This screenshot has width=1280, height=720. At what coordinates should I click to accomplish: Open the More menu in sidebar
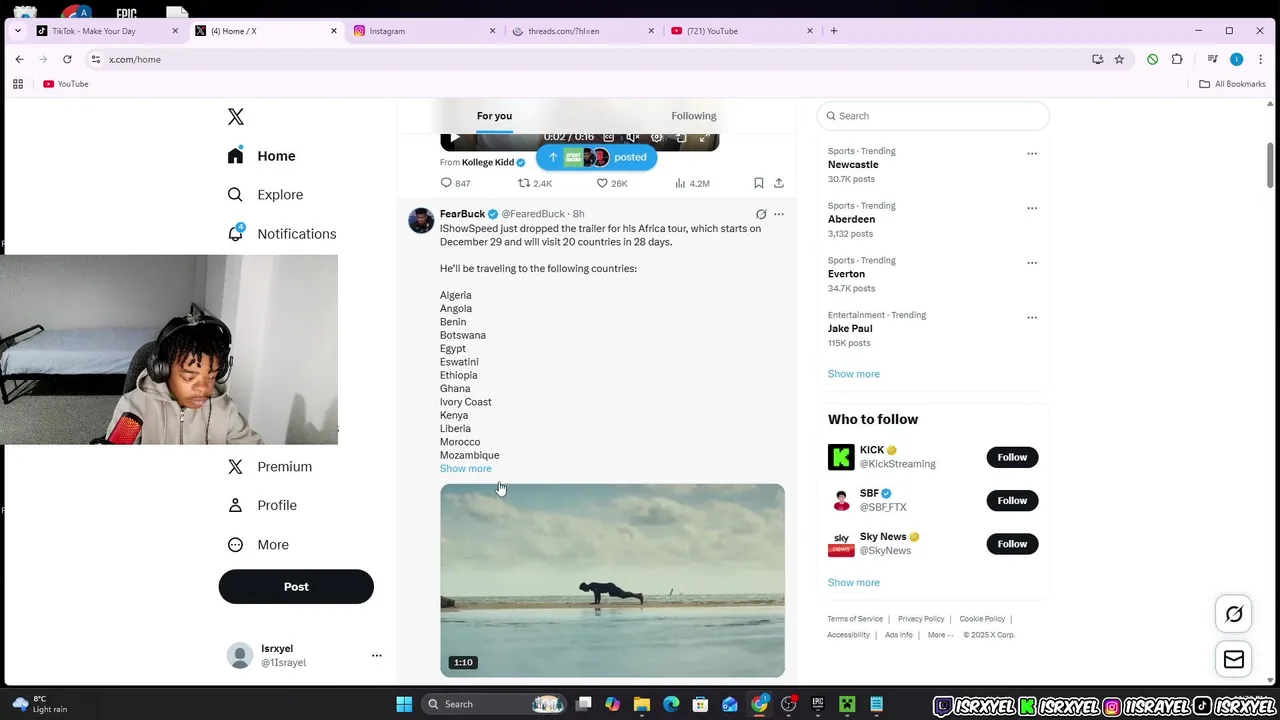pyautogui.click(x=259, y=545)
